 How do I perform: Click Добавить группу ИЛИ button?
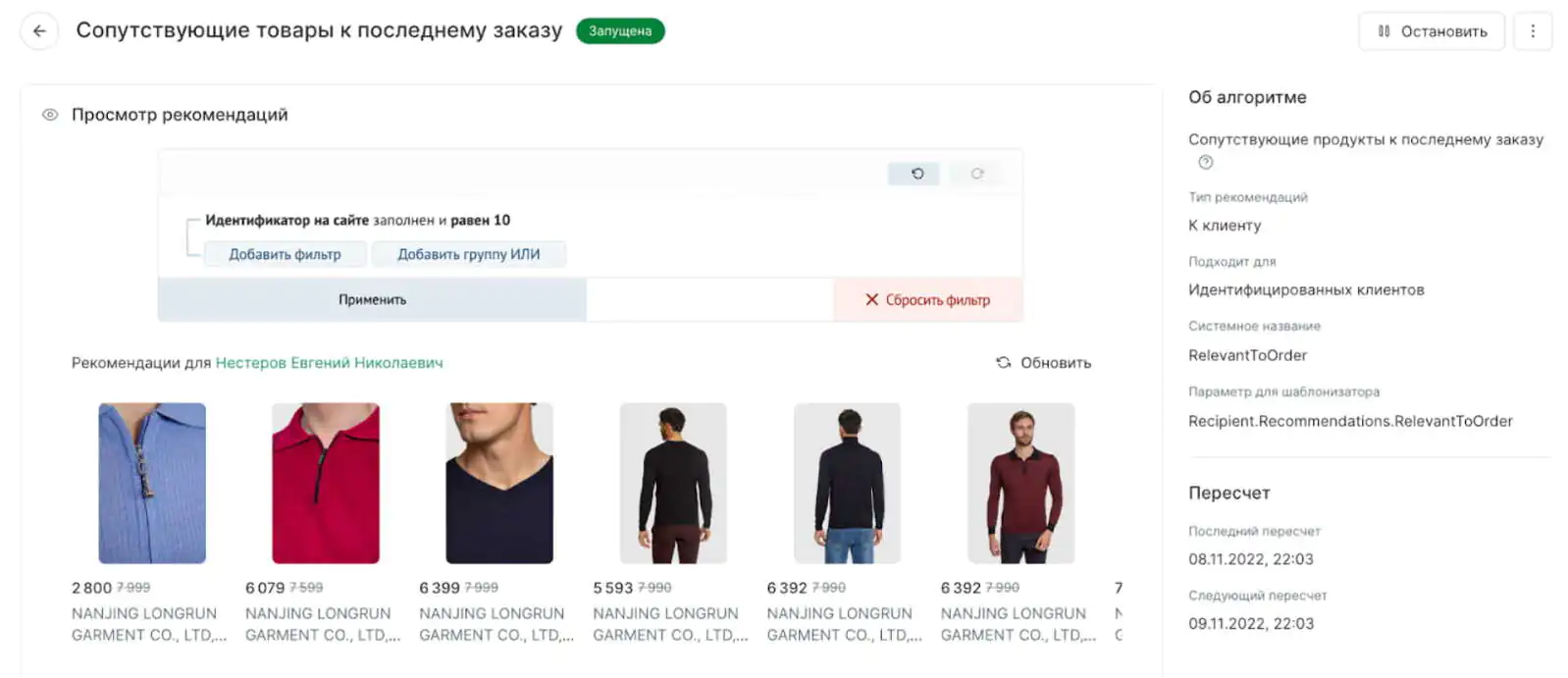pos(468,254)
